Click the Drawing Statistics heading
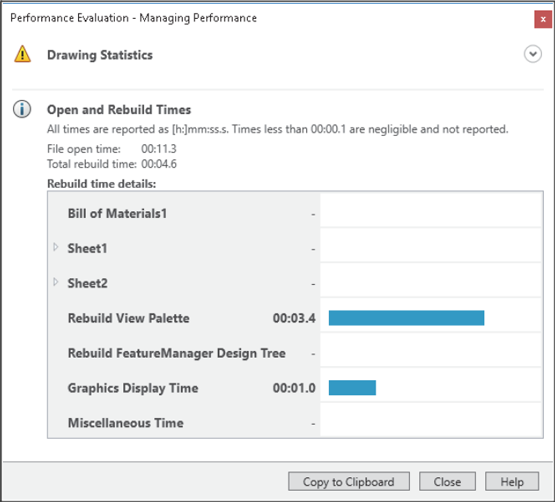 100,55
